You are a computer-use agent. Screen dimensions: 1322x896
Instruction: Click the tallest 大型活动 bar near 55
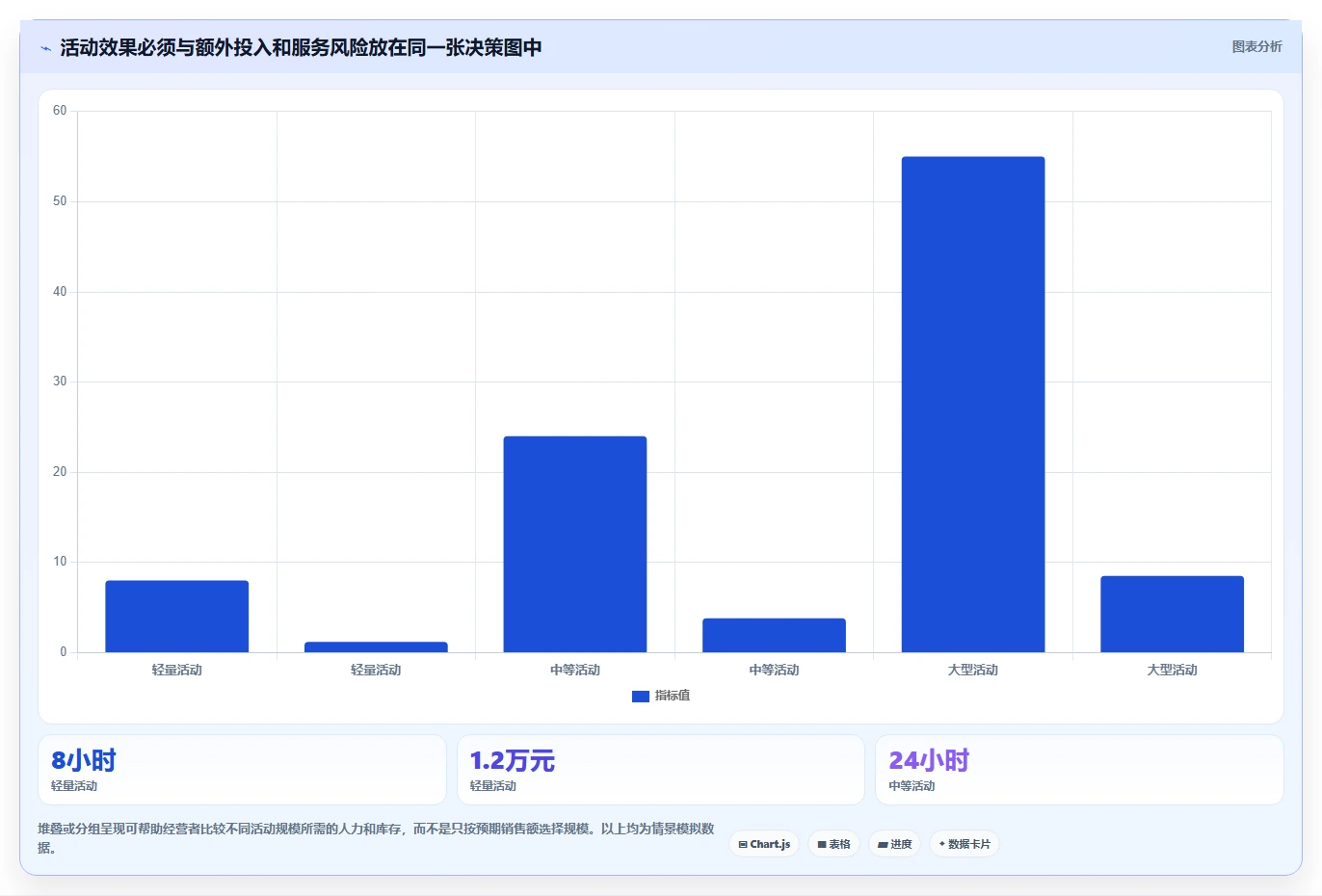coord(973,405)
